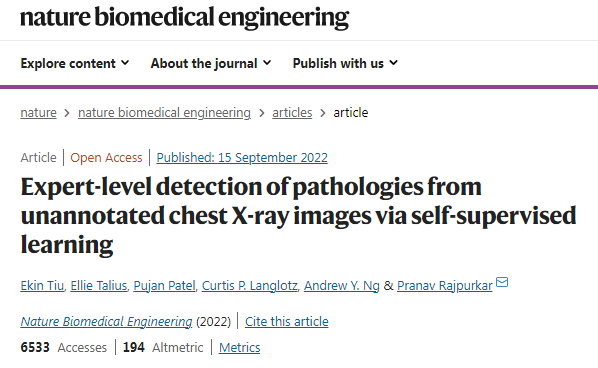Click the Curtis P. Langlotz author link
The width and height of the screenshot is (598, 368).
[249, 286]
